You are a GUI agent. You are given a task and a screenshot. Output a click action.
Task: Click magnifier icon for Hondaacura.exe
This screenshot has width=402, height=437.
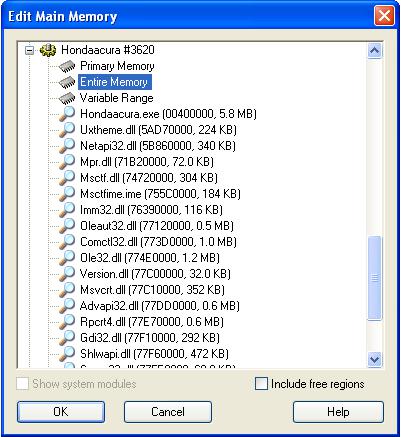(67, 114)
